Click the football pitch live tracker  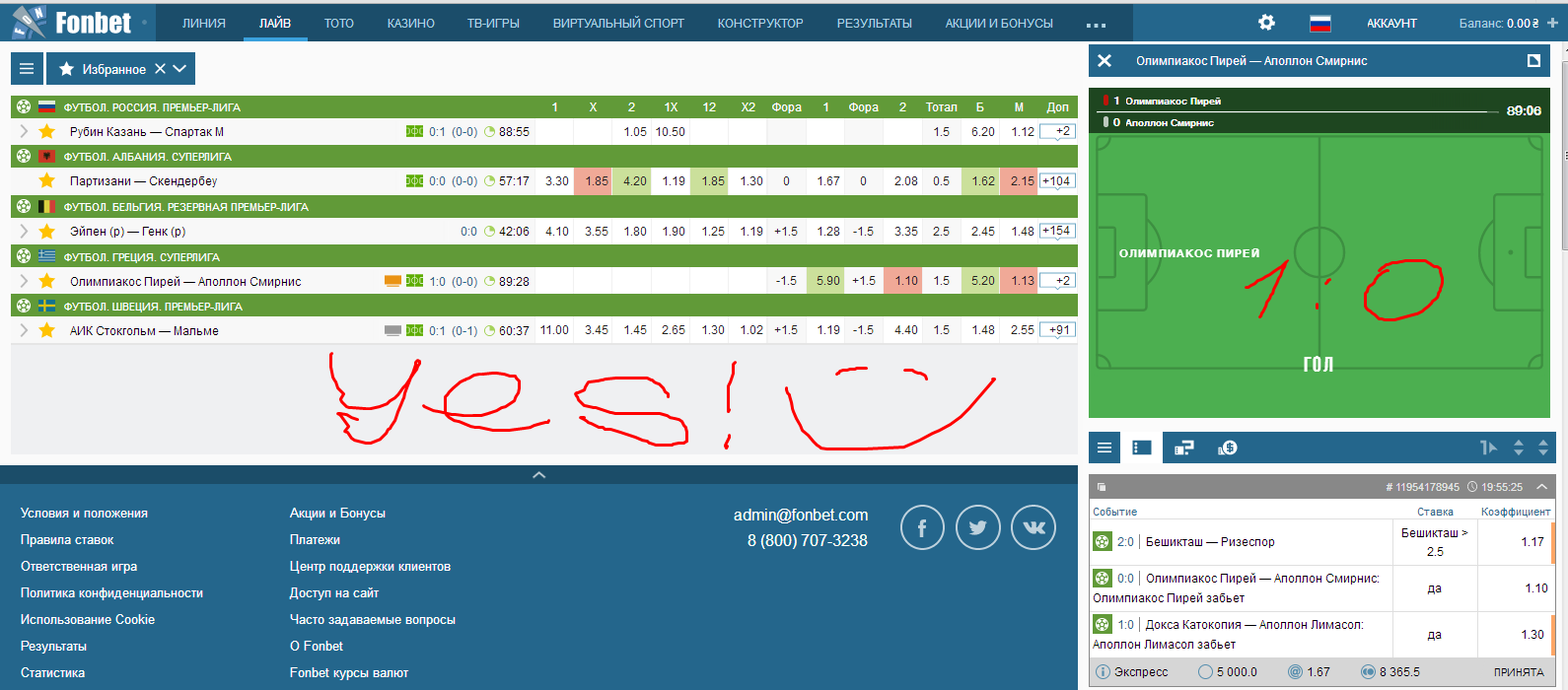(x=1319, y=277)
